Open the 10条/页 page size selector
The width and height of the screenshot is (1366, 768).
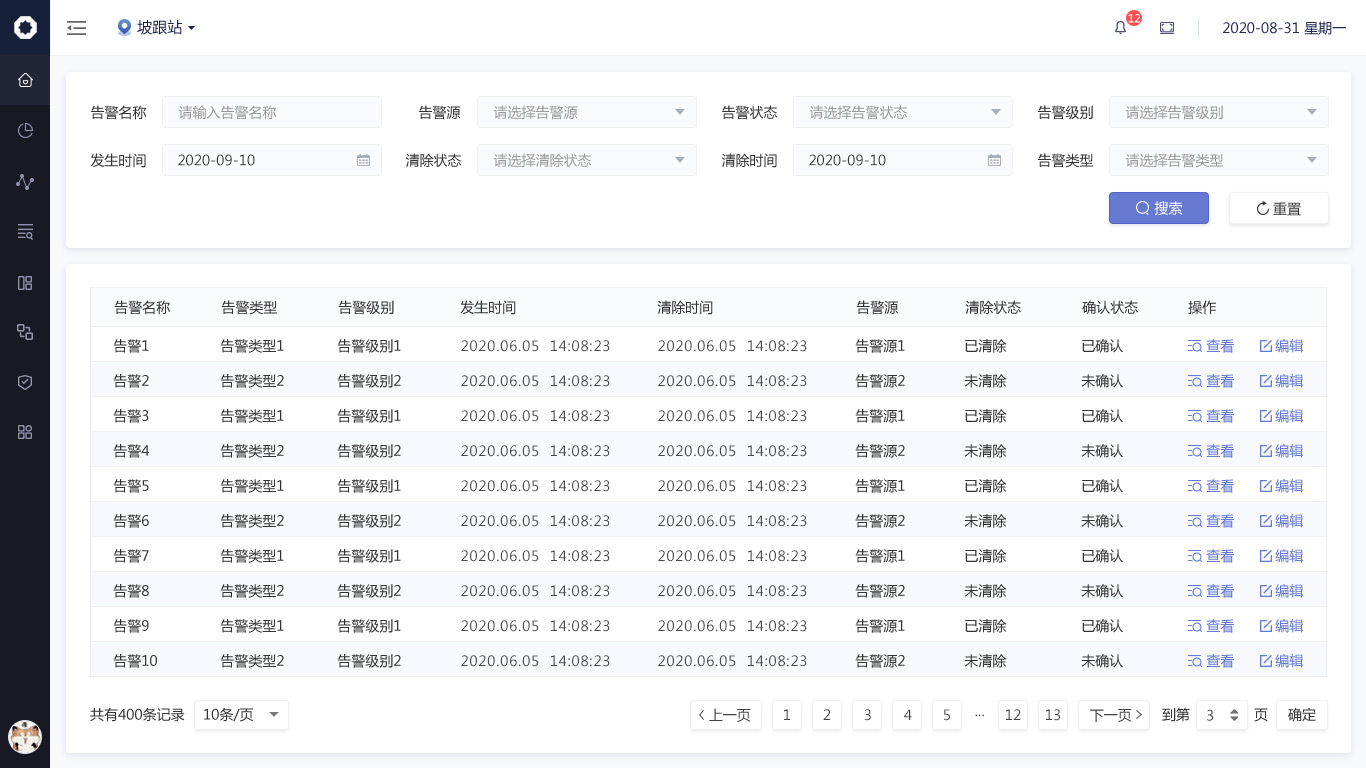coord(241,715)
